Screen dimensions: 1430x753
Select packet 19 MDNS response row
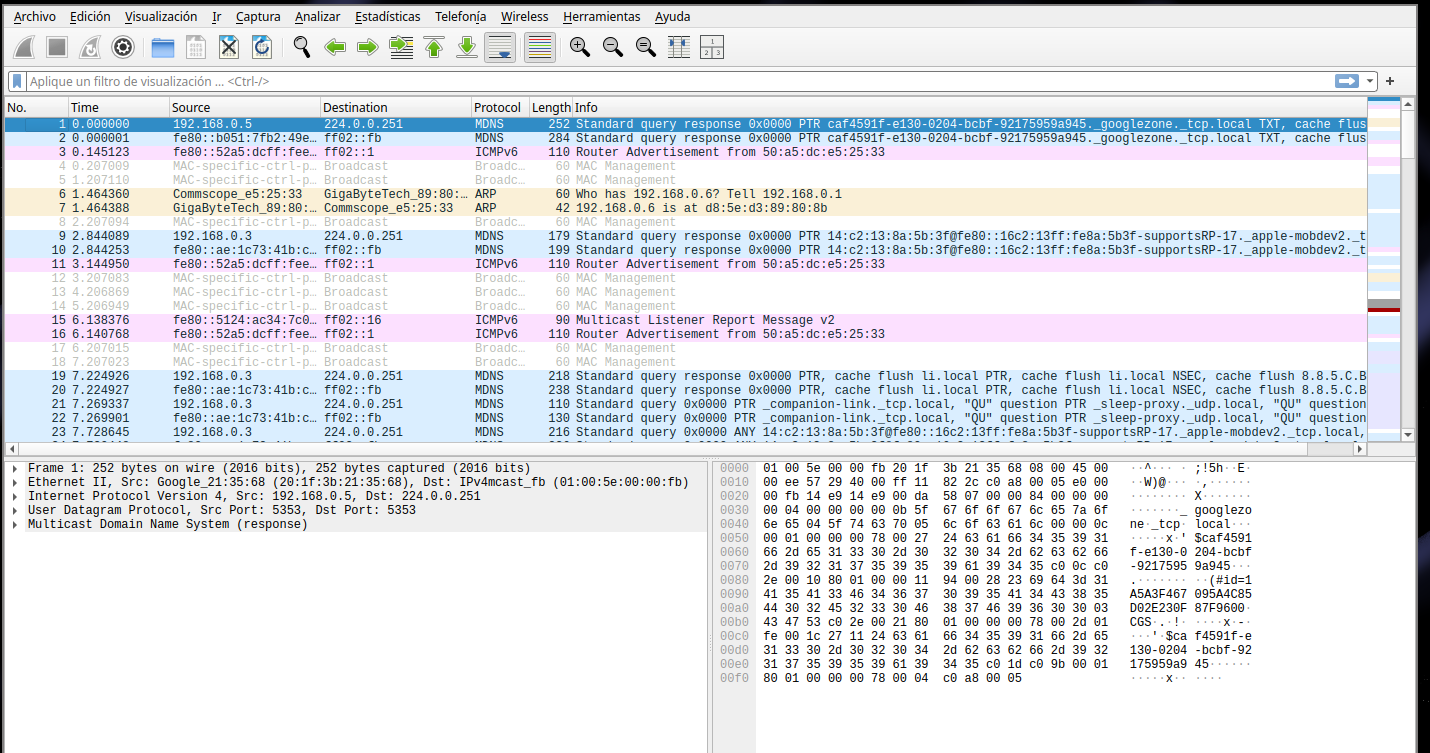[x=685, y=376]
